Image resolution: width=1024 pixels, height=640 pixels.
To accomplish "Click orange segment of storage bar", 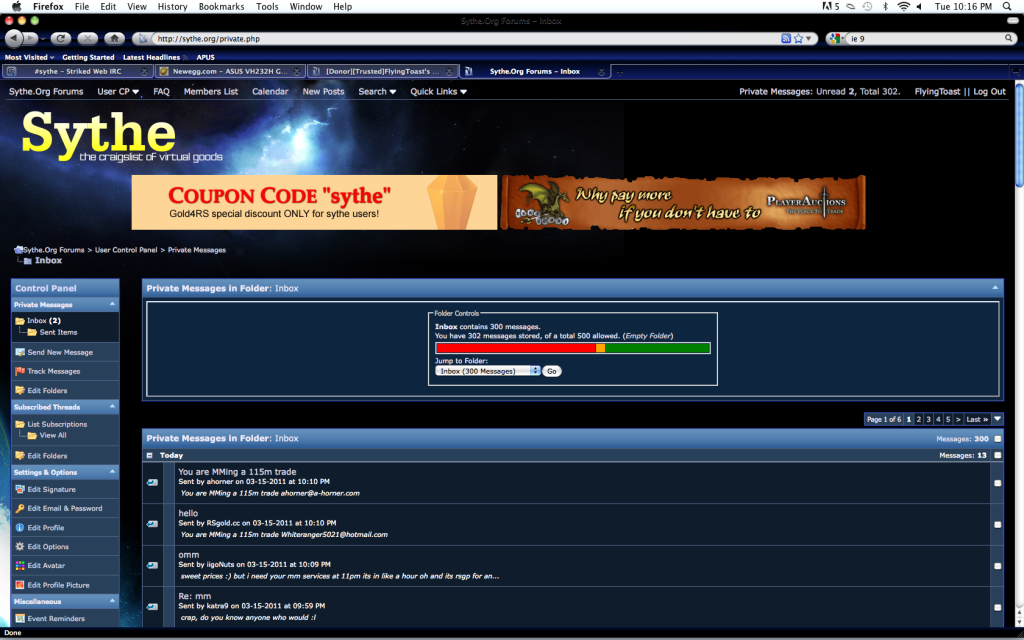I will [x=601, y=348].
